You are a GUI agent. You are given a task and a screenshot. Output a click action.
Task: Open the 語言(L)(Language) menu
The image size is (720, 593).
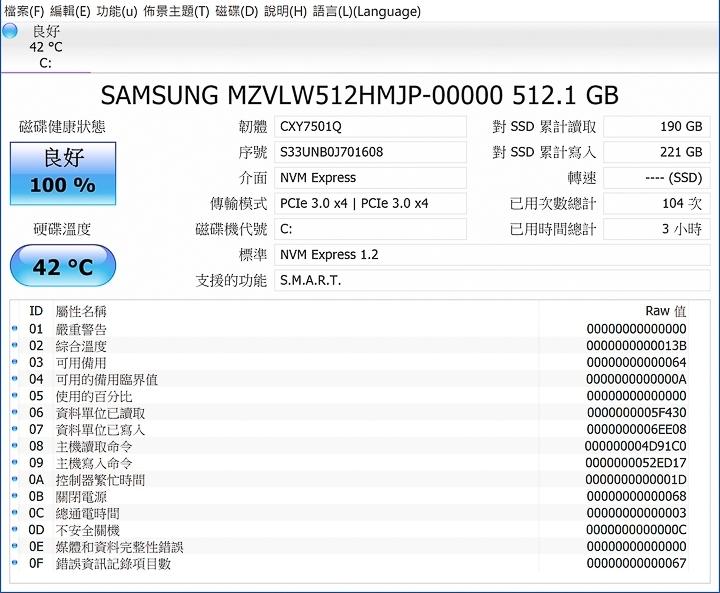(x=367, y=11)
